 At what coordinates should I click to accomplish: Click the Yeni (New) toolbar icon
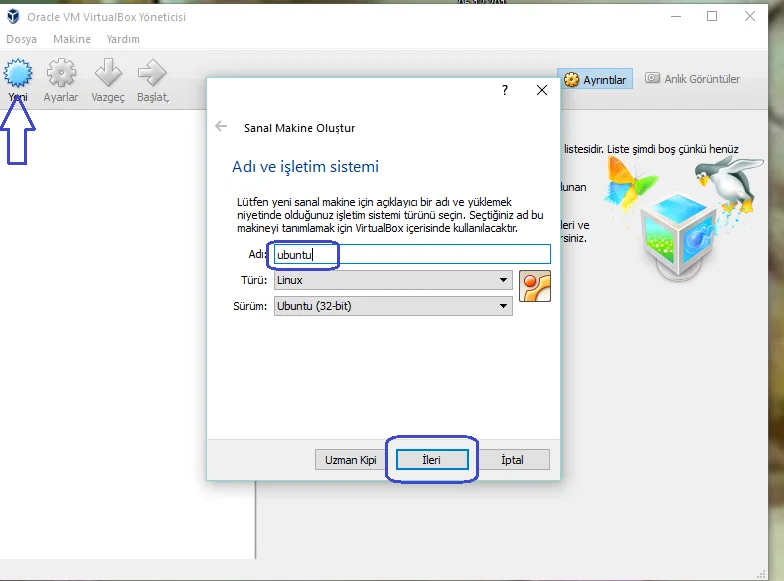click(x=19, y=74)
